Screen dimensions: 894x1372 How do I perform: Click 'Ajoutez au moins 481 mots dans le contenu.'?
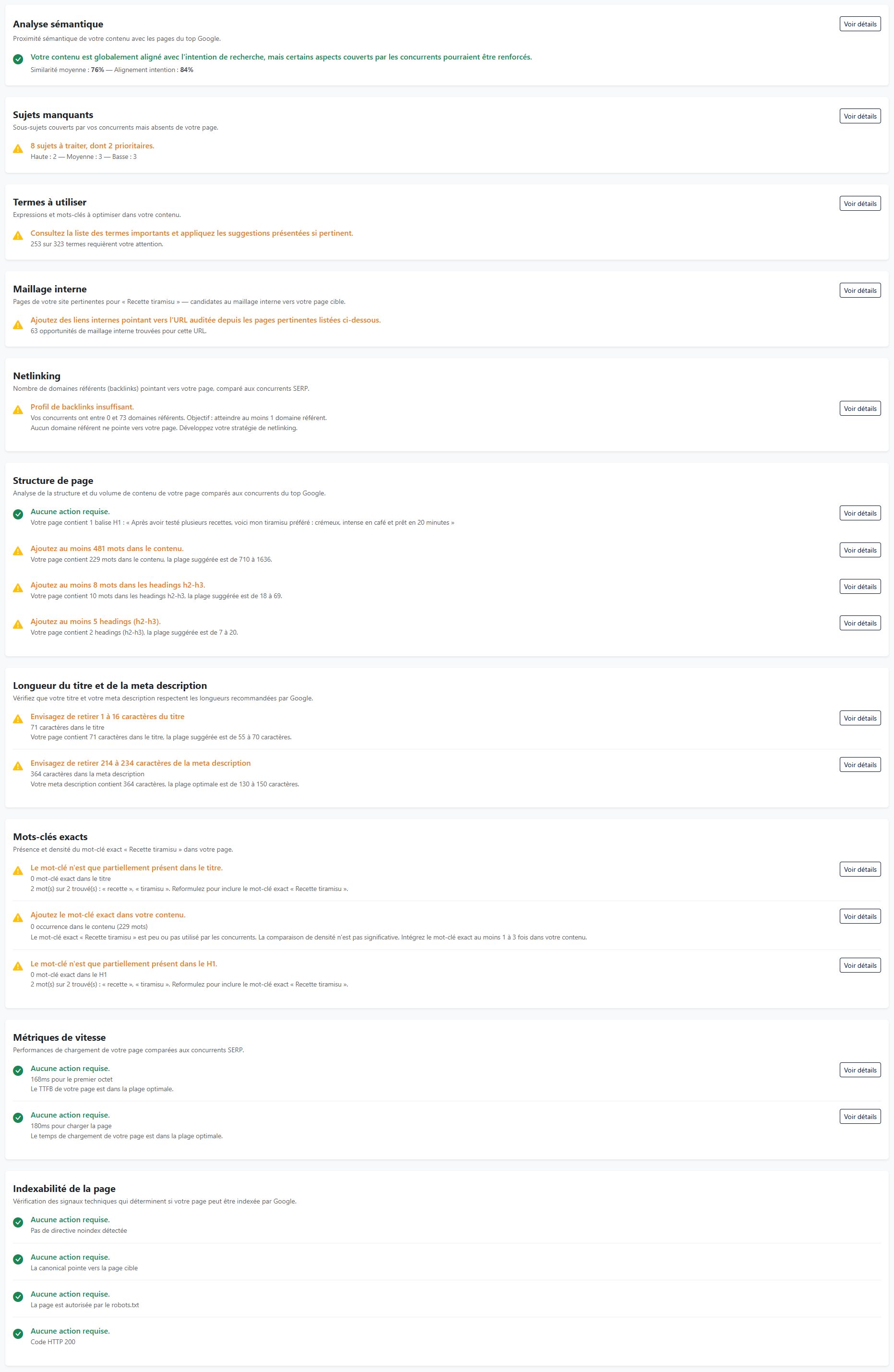click(x=107, y=548)
